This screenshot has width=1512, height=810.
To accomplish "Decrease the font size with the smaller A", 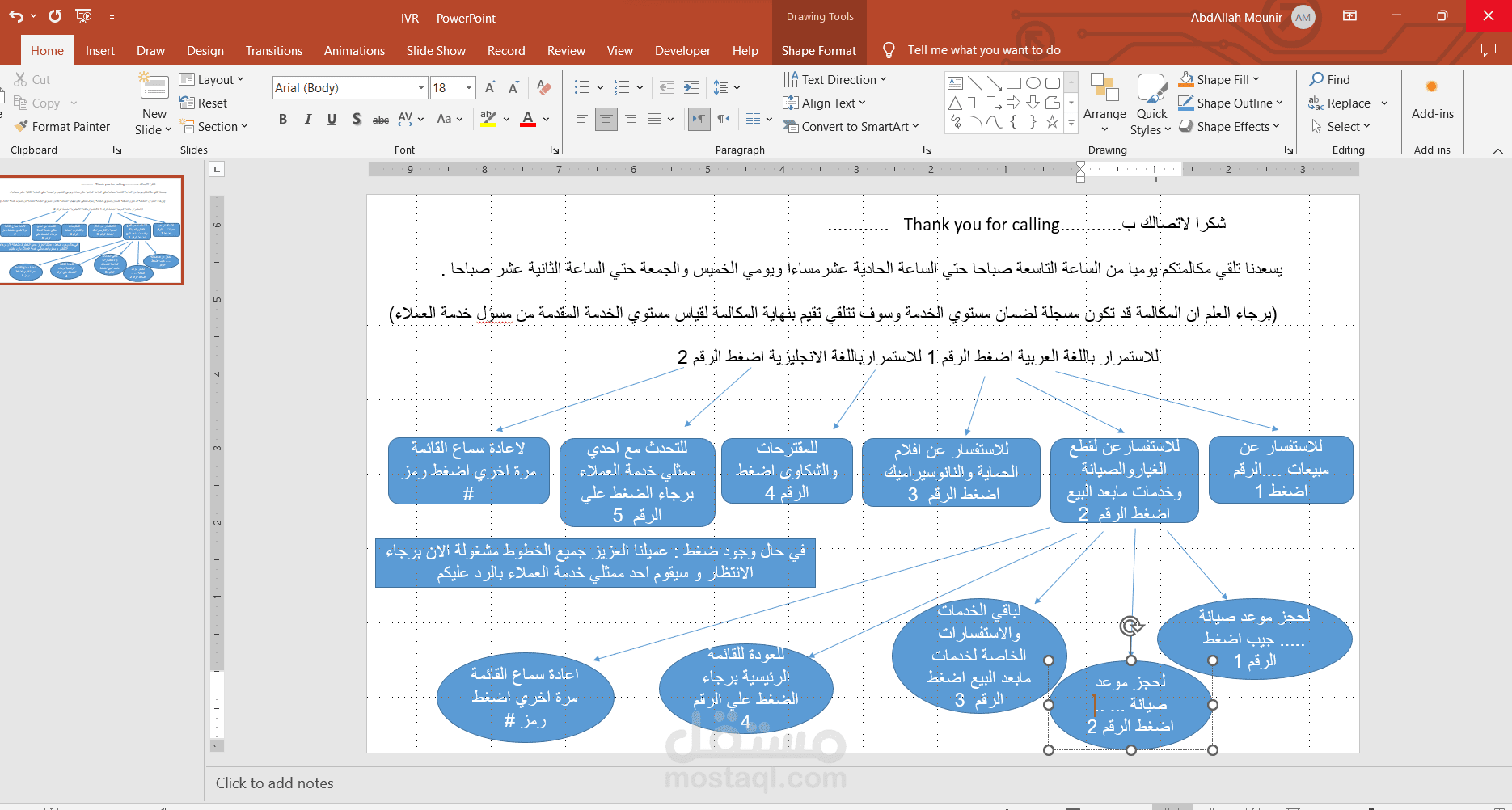I will 513,87.
